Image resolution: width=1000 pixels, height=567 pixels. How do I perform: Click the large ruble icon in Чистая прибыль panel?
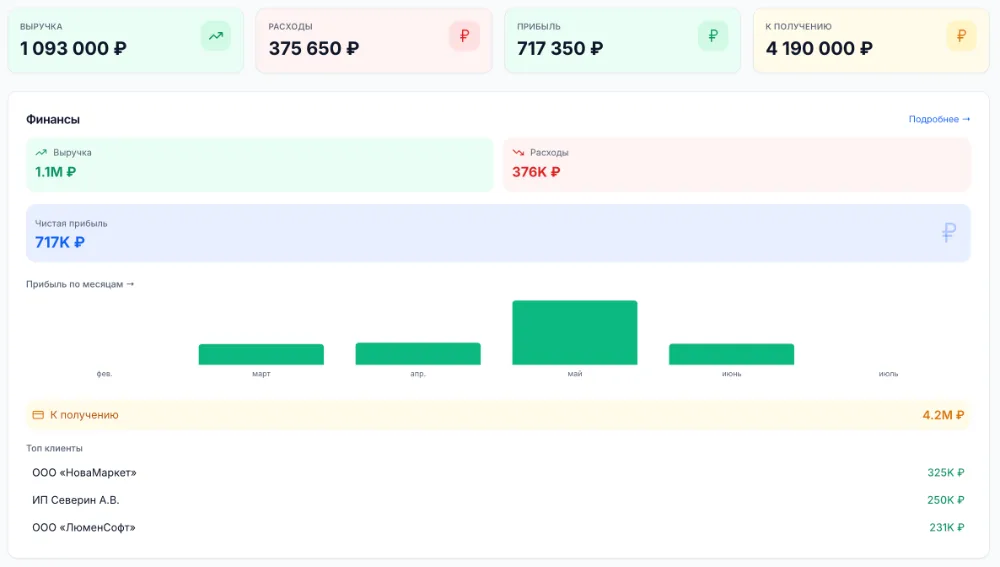pyautogui.click(x=949, y=232)
